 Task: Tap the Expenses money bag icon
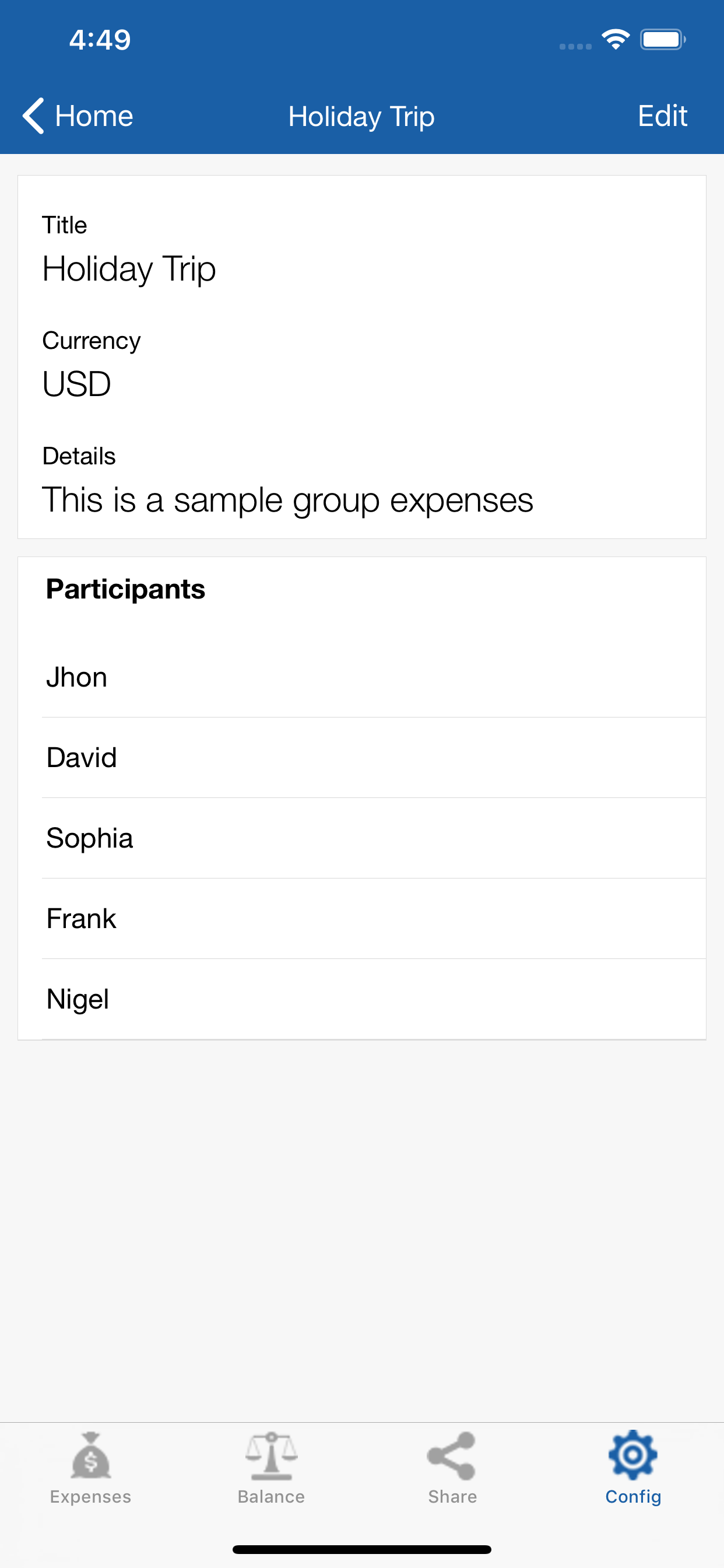[91, 1456]
